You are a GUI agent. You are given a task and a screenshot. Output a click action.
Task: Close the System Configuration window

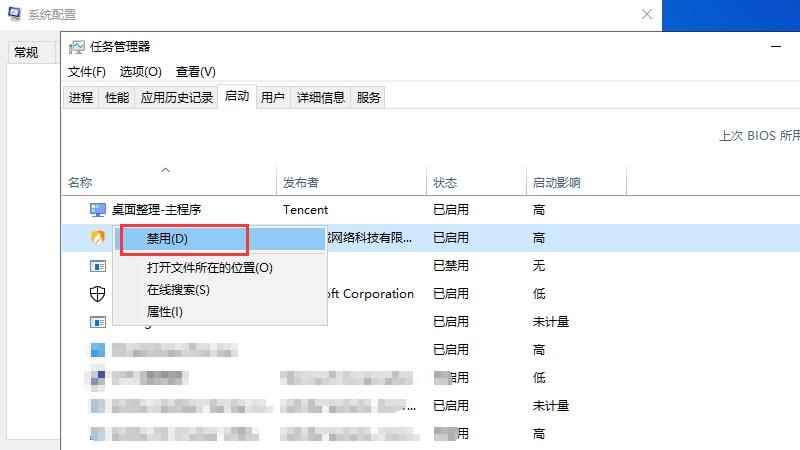point(646,14)
